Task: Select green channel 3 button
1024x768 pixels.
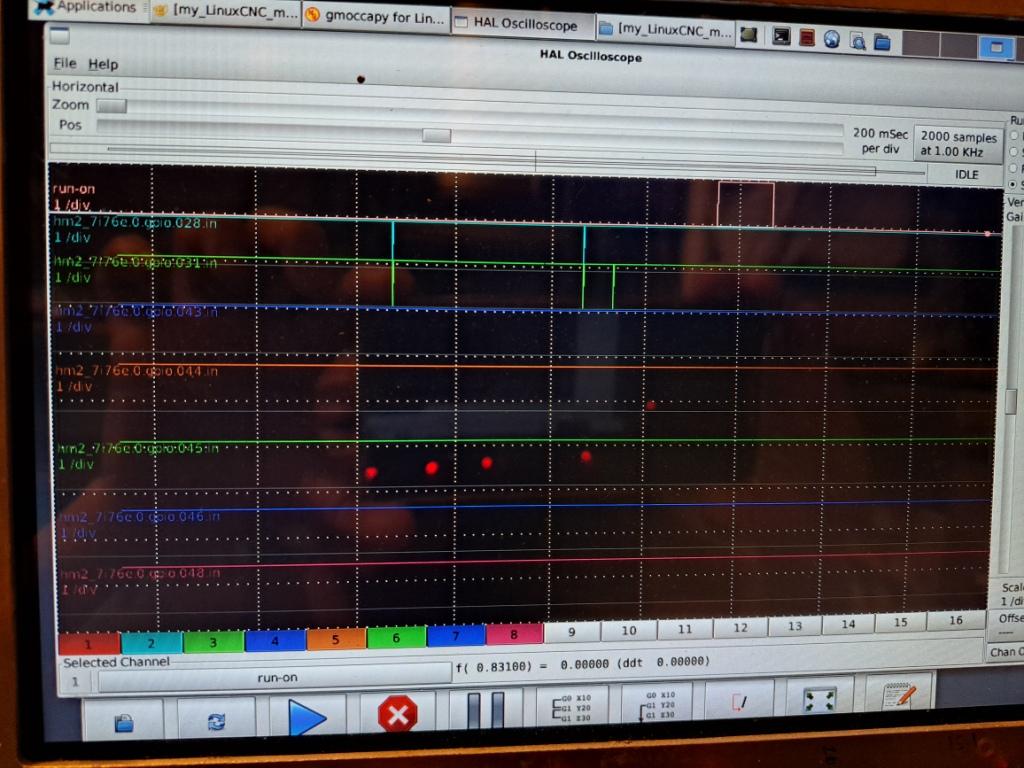Action: [213, 641]
